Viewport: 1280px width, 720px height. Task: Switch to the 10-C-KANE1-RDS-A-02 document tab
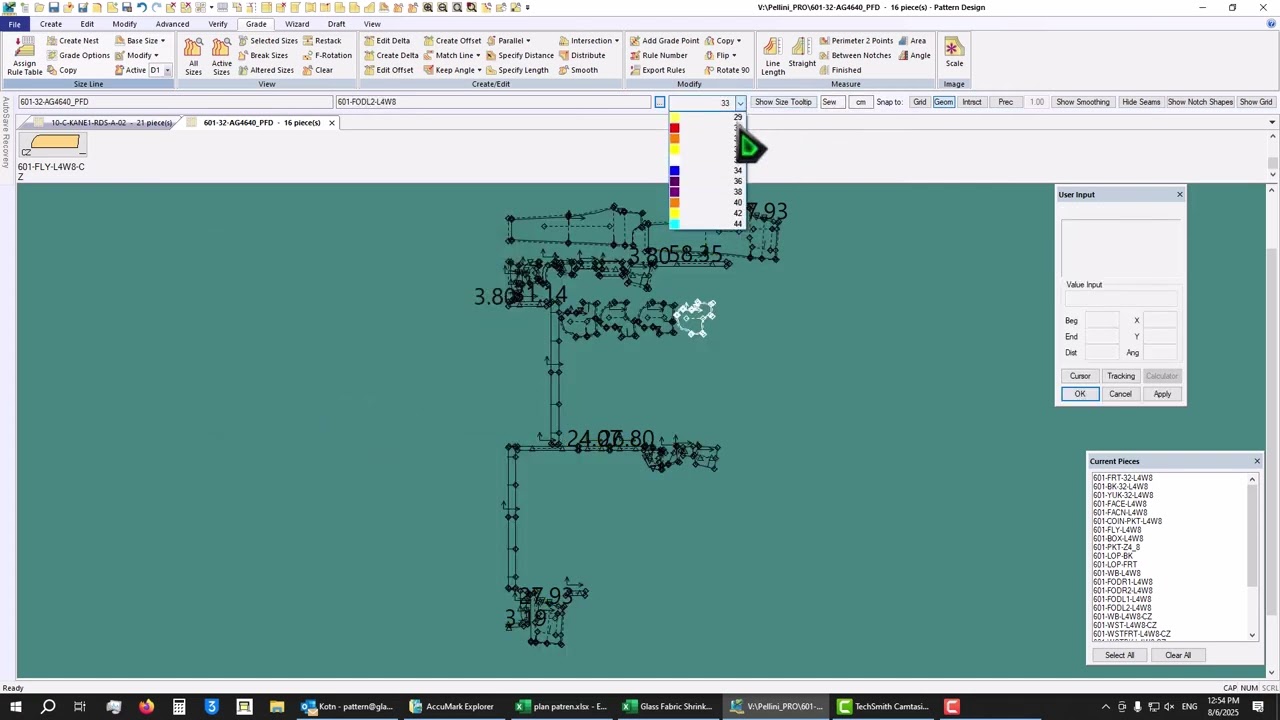pyautogui.click(x=104, y=123)
